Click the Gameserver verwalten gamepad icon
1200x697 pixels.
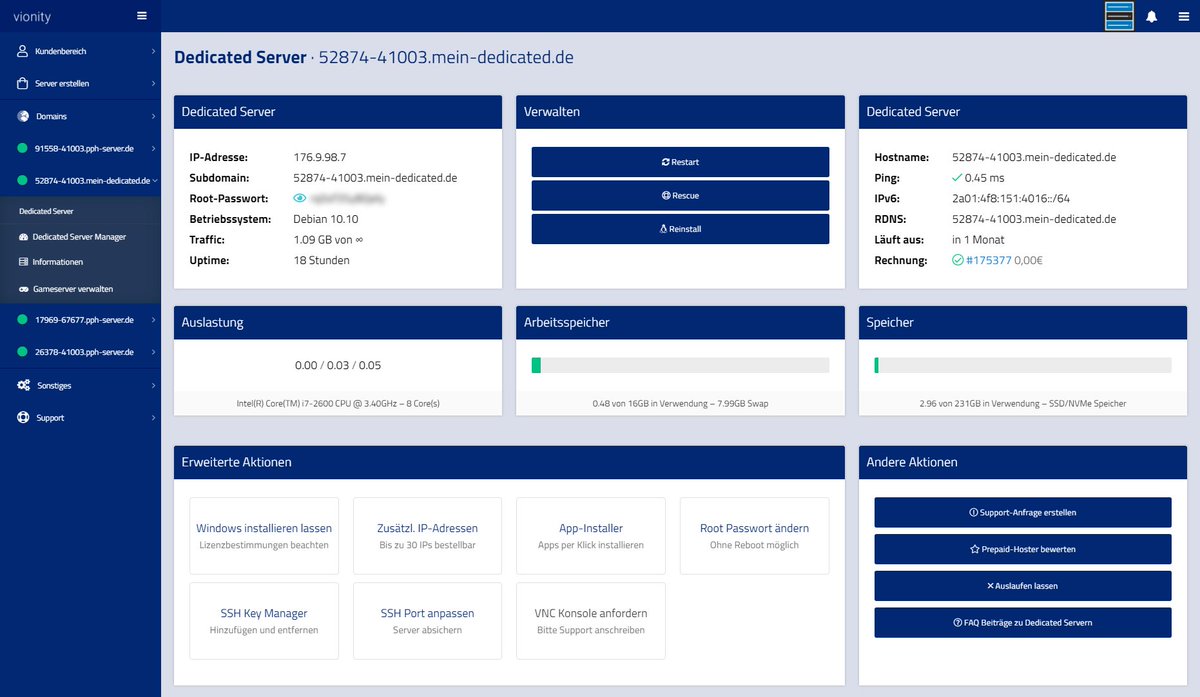coord(23,288)
